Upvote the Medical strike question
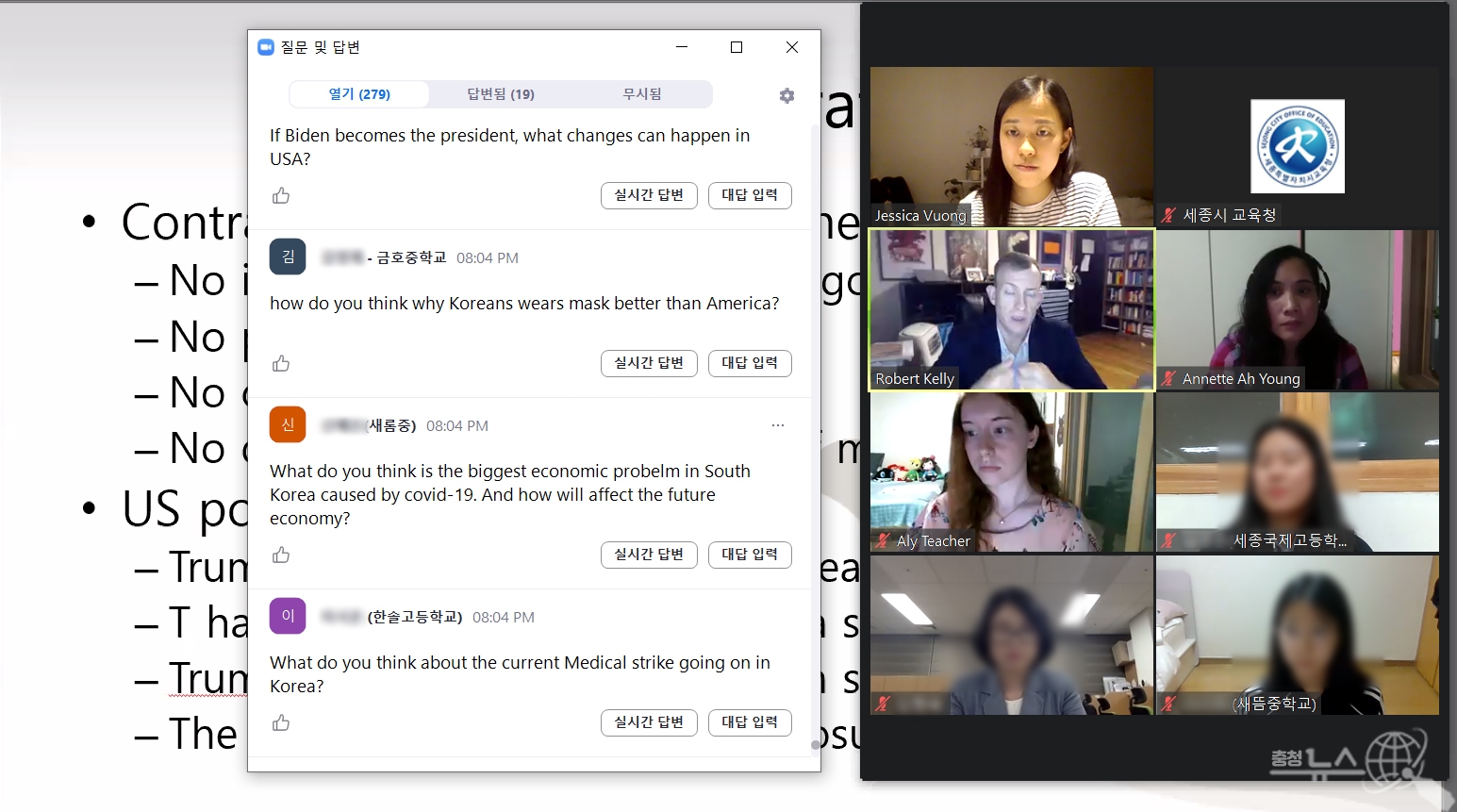 (x=281, y=722)
